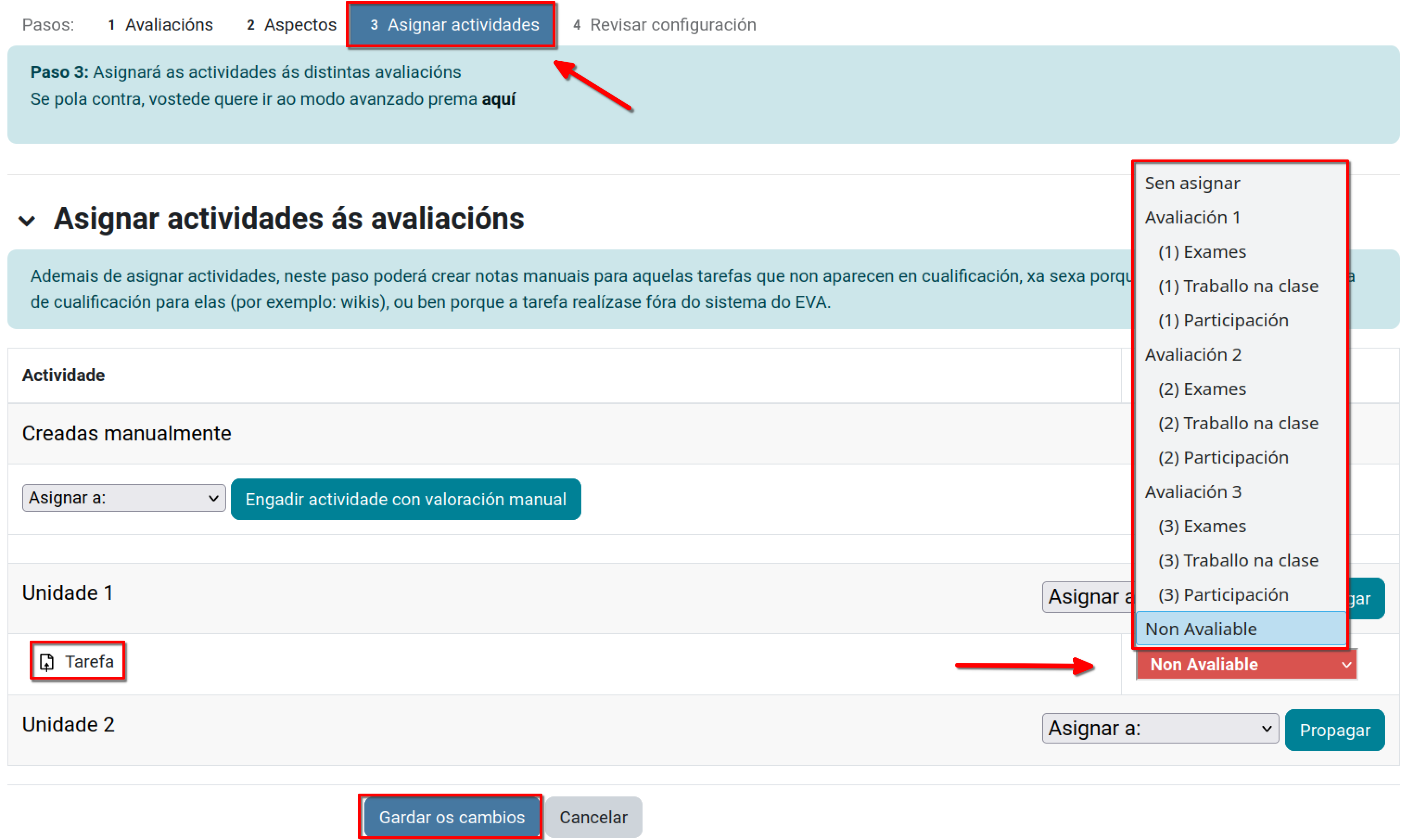Screen dimensions: 1401x840
Task: Select "(2) Traballo na clase" option
Action: coord(1238,423)
